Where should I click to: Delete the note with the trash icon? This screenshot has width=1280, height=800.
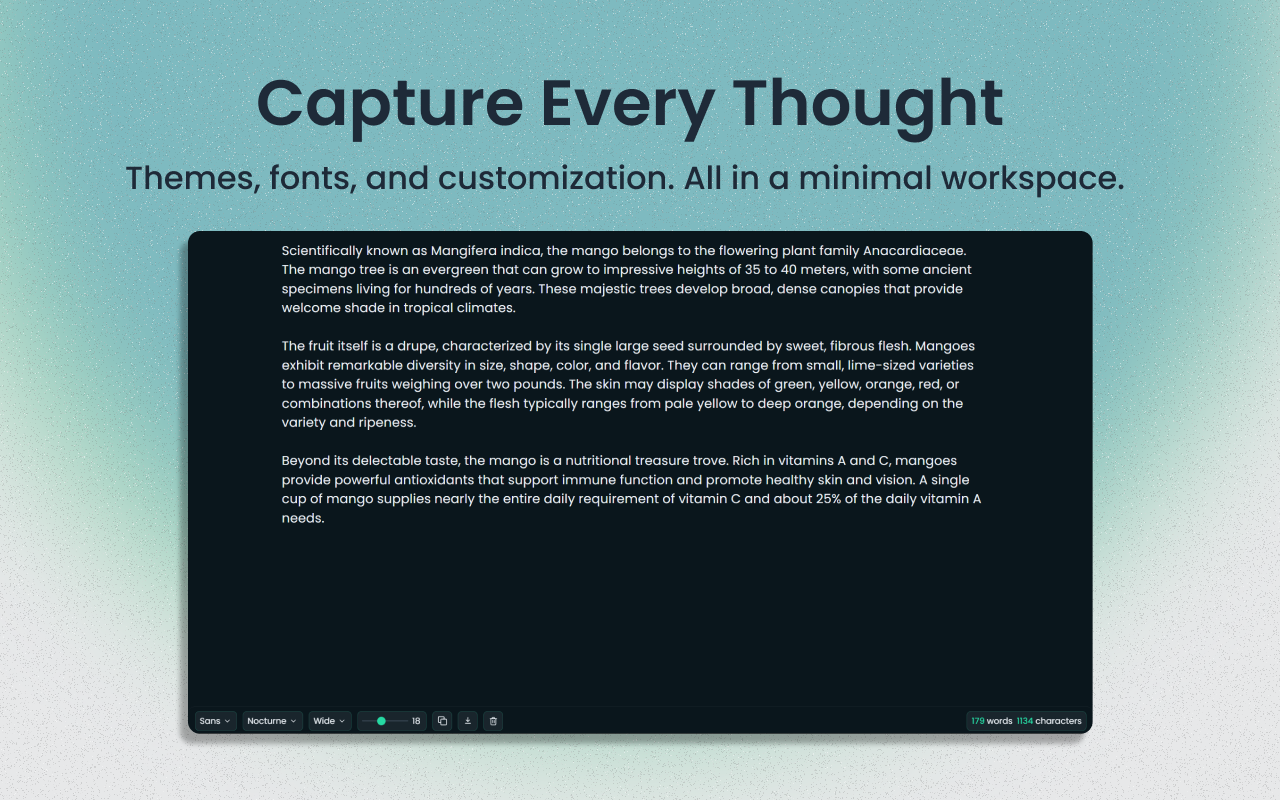493,721
